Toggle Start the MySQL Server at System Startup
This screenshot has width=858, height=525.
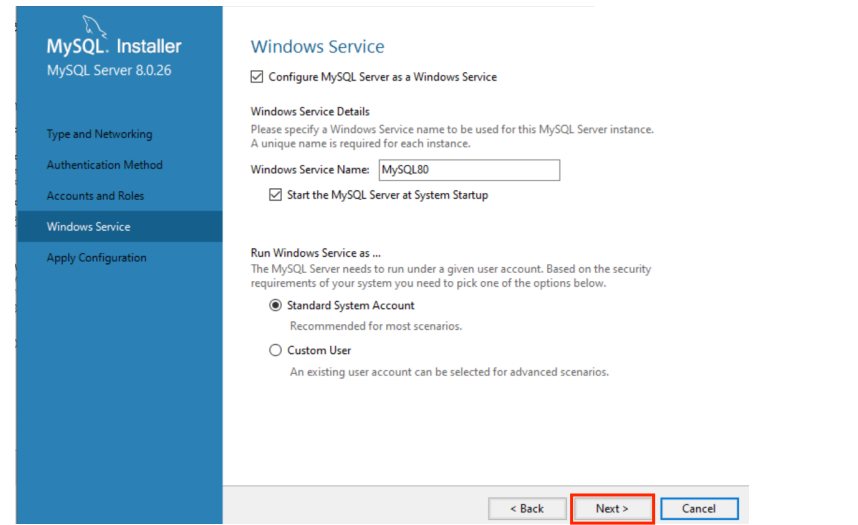click(x=275, y=195)
